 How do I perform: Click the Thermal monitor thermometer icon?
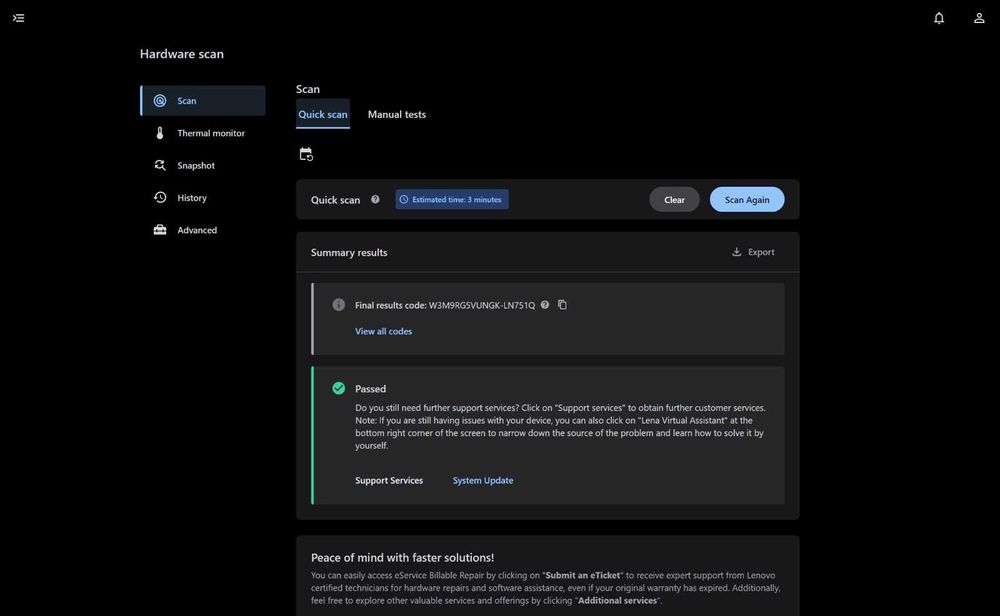[x=160, y=133]
